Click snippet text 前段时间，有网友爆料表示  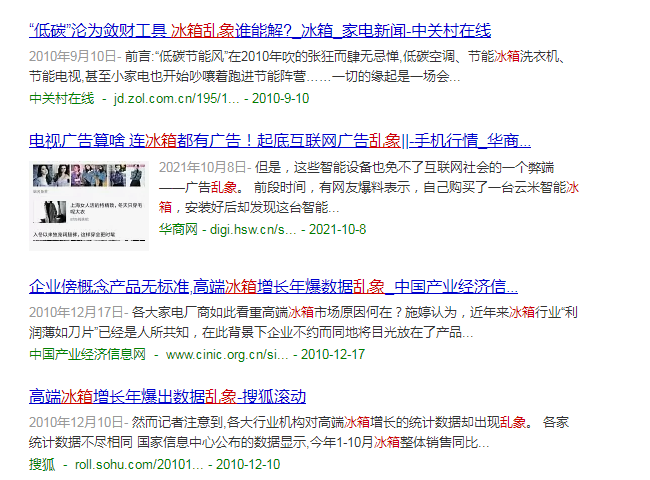(332, 187)
